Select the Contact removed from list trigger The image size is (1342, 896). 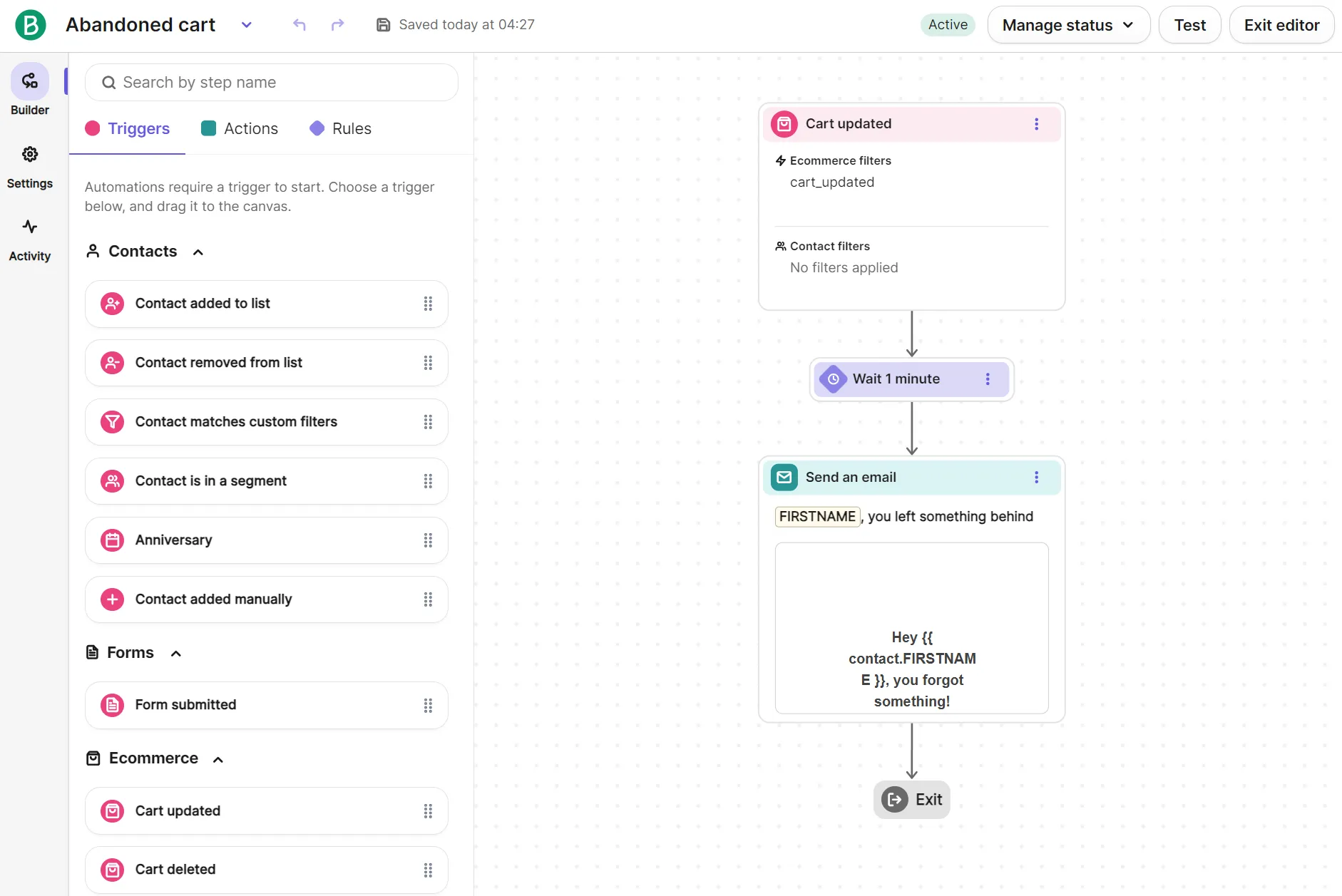pyautogui.click(x=267, y=363)
